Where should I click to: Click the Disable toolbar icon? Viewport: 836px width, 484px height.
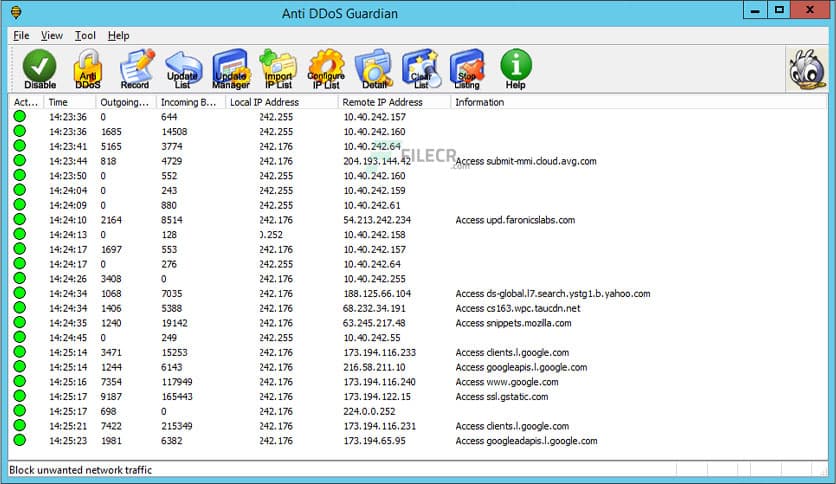(x=39, y=69)
